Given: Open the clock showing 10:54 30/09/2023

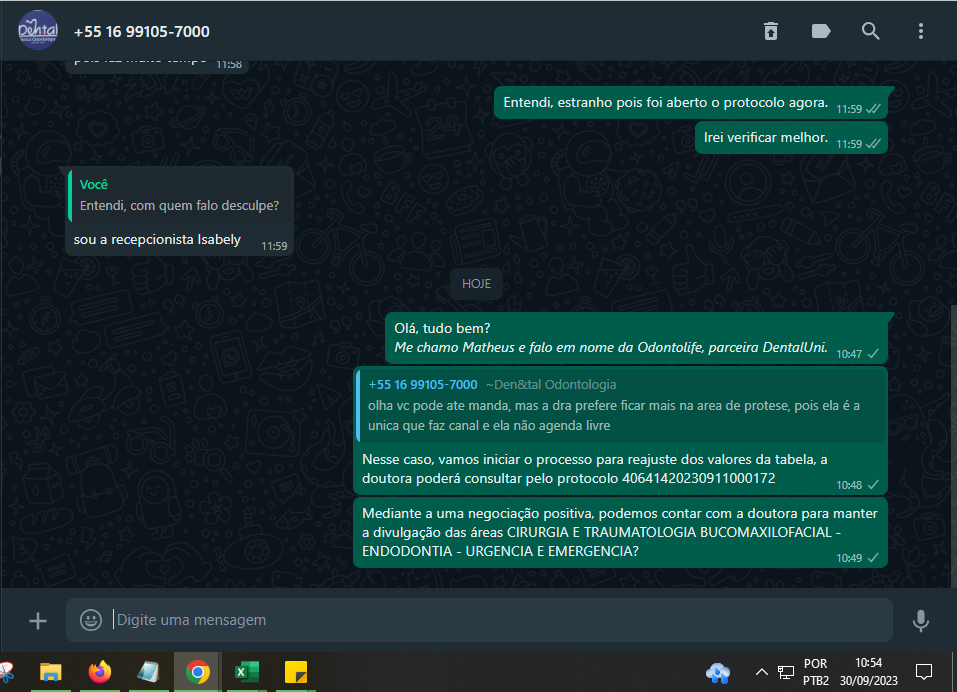Looking at the screenshot, I should point(869,672).
